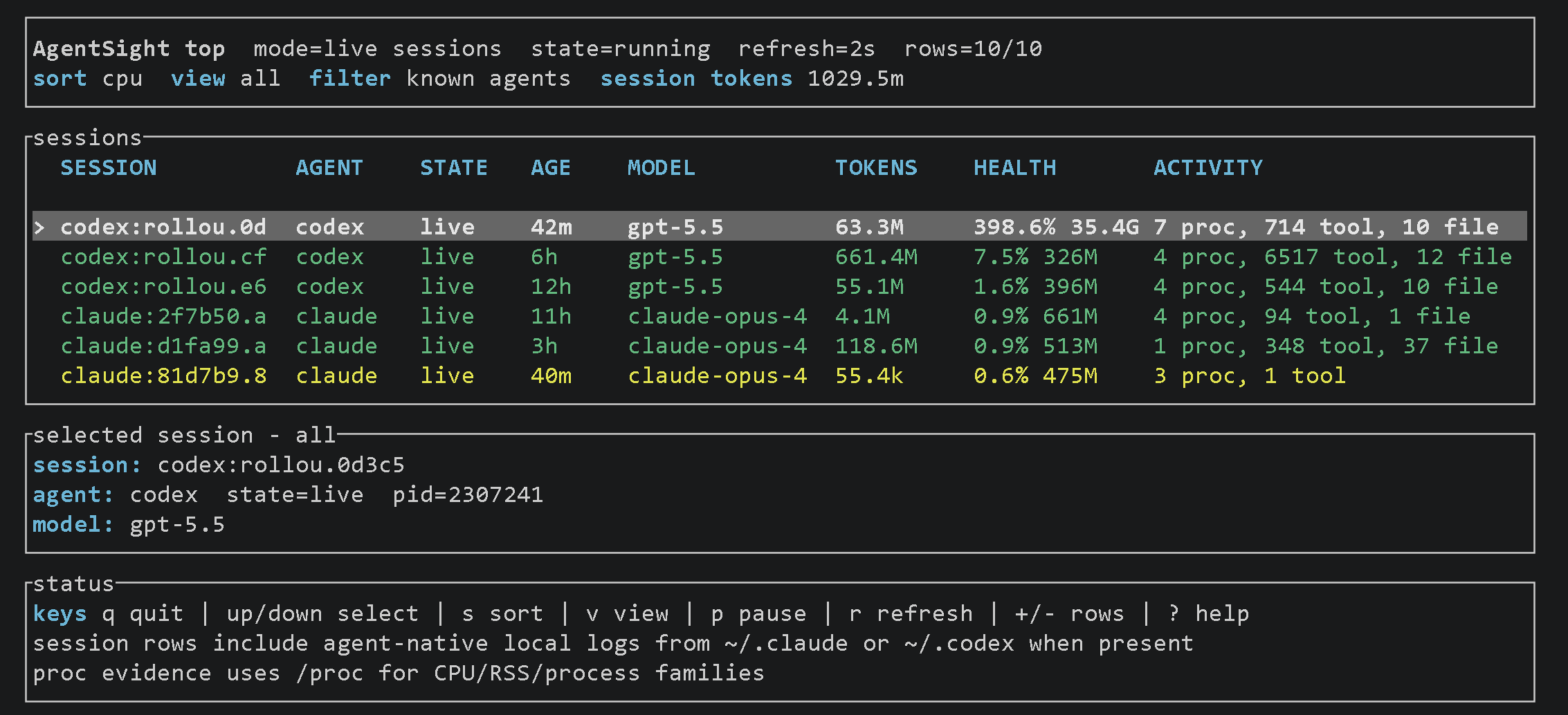
Task: Click the 'keys' label in status panel
Action: (60, 613)
